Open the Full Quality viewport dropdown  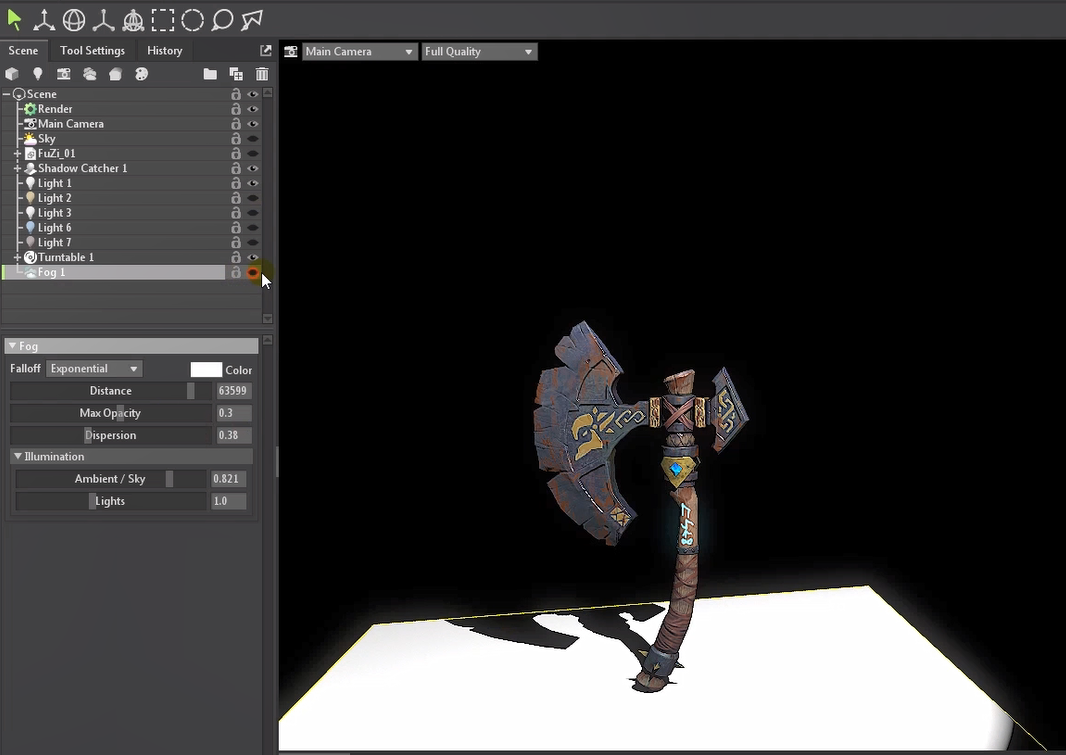[x=479, y=52]
